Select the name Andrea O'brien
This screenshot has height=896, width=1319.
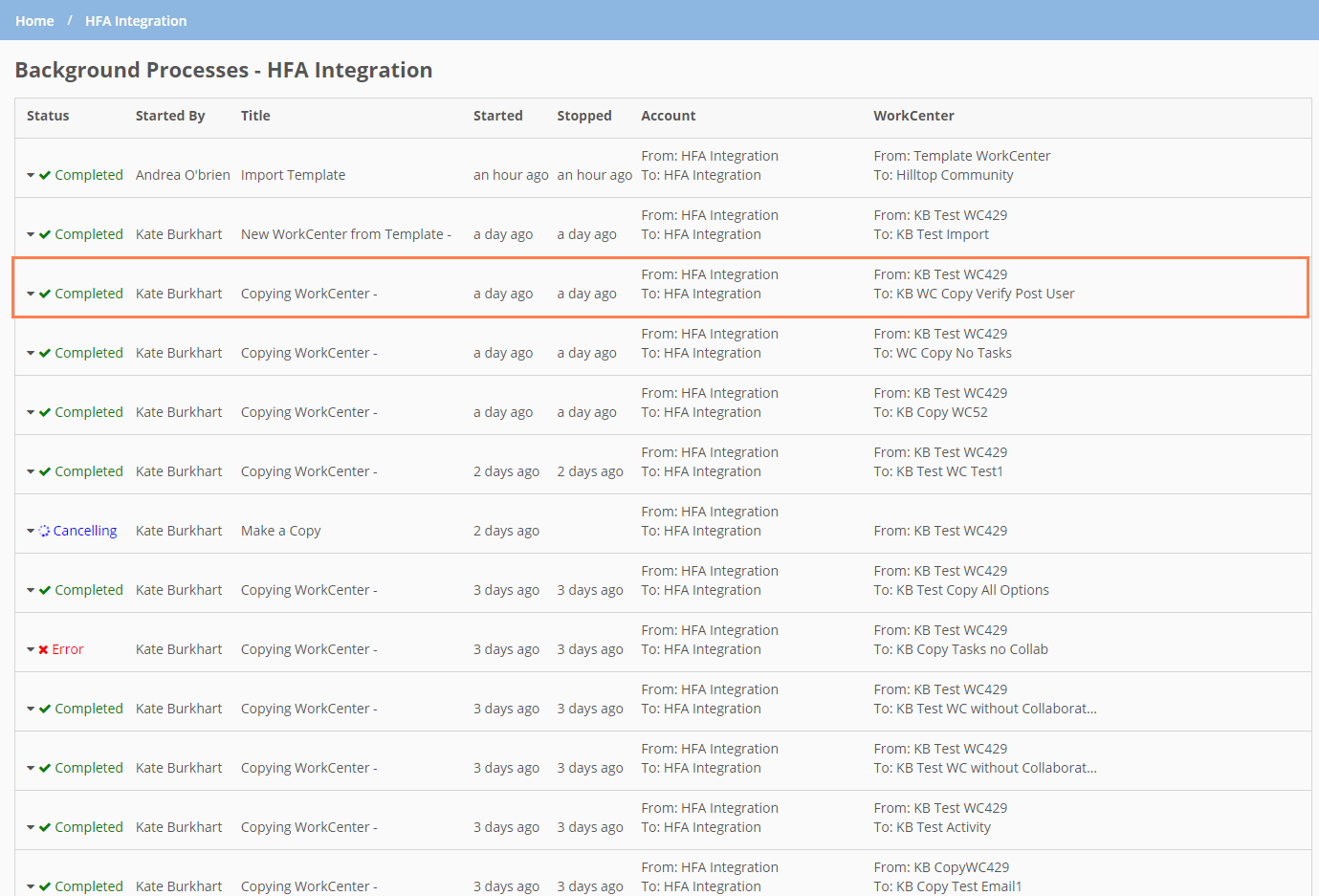pos(183,175)
